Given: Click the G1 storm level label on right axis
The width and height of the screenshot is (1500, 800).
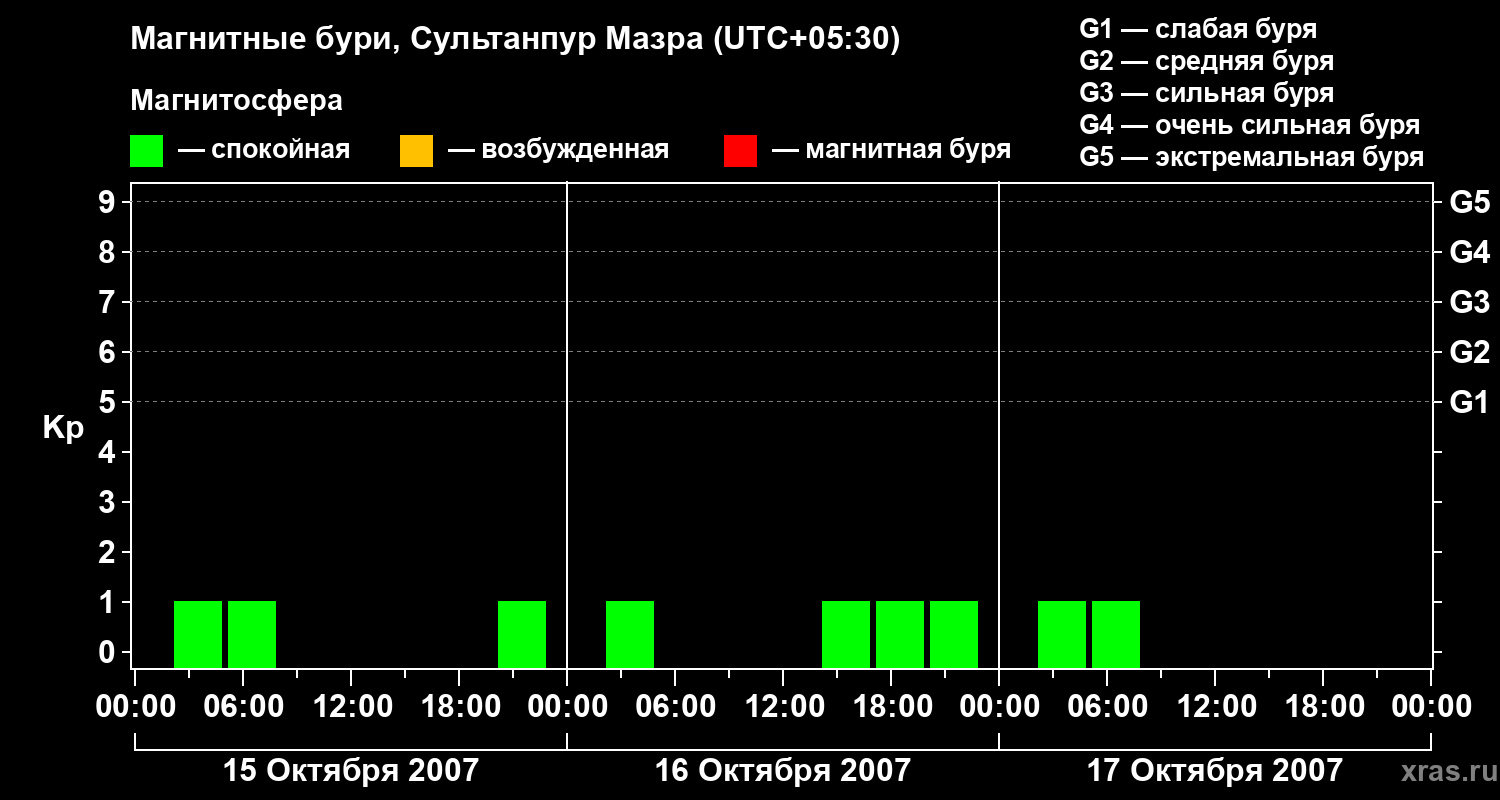Looking at the screenshot, I should 1469,403.
